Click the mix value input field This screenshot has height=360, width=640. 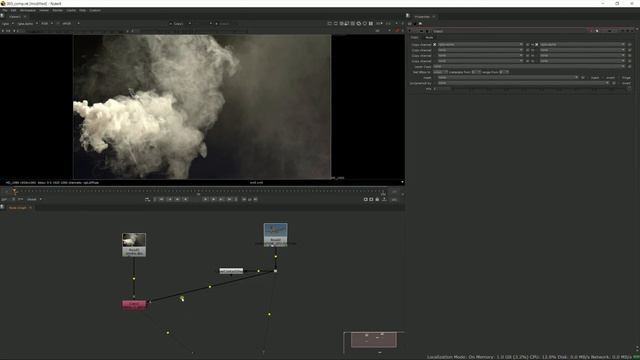coord(442,89)
